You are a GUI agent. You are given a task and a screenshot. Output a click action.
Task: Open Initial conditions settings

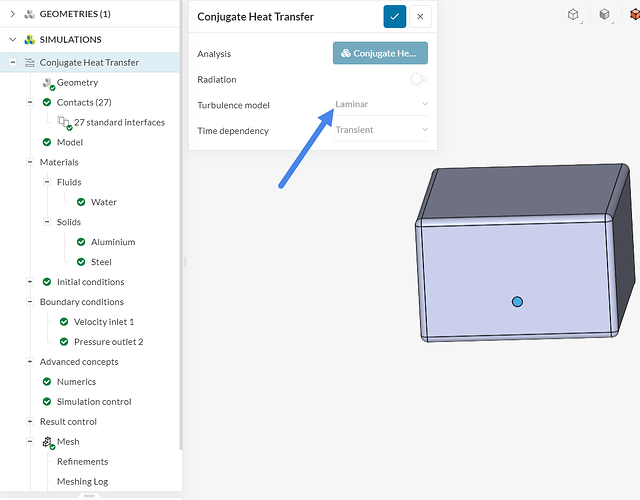point(91,282)
